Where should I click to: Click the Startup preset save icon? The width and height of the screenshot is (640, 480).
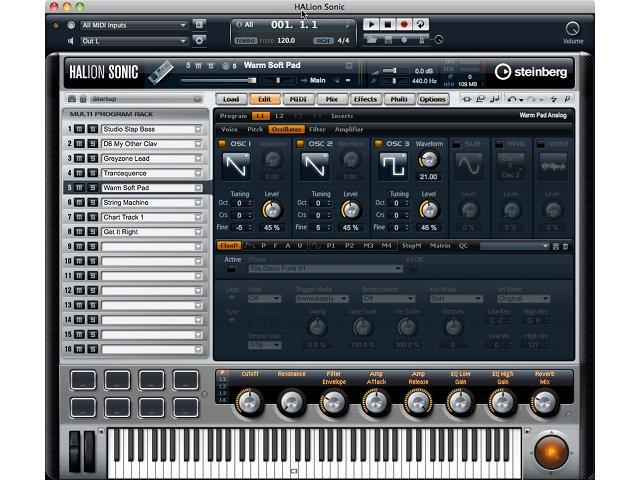tap(72, 99)
